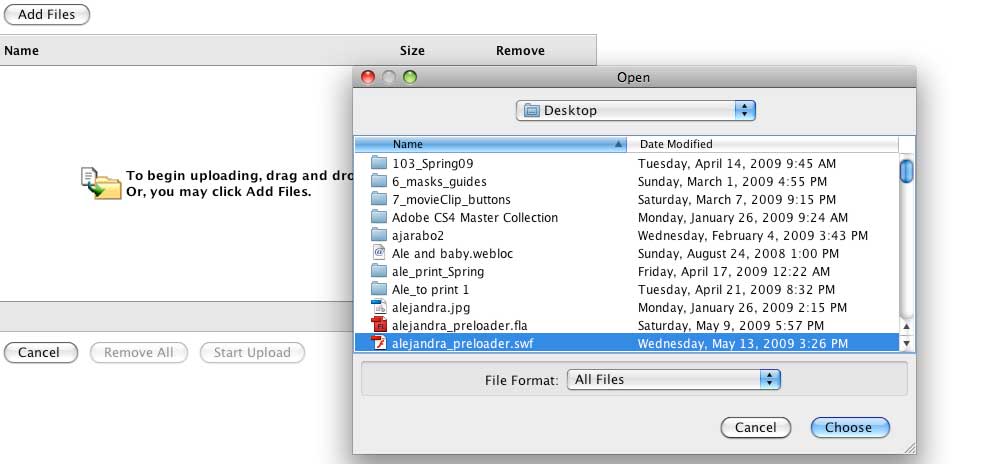Click the Choose button
Viewport: 985px width, 464px height.
pyautogui.click(x=850, y=428)
